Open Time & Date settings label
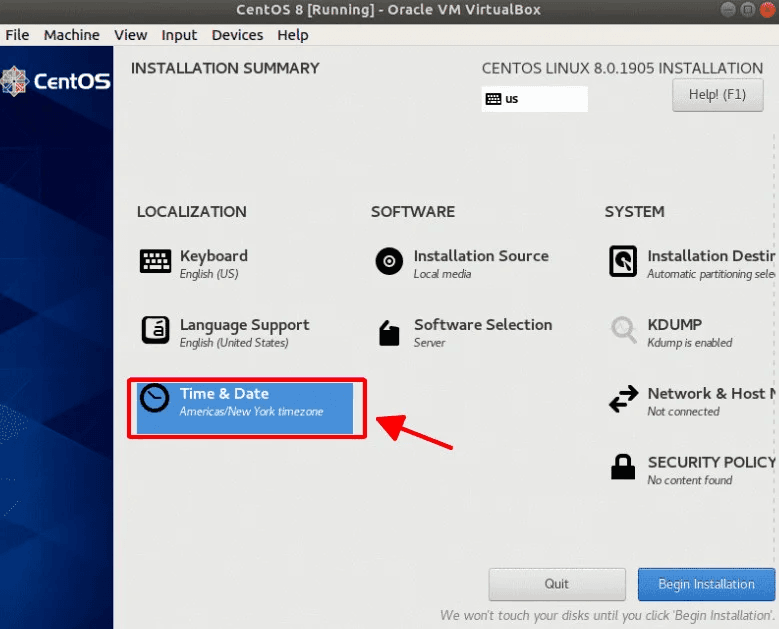779x629 pixels. (224, 393)
